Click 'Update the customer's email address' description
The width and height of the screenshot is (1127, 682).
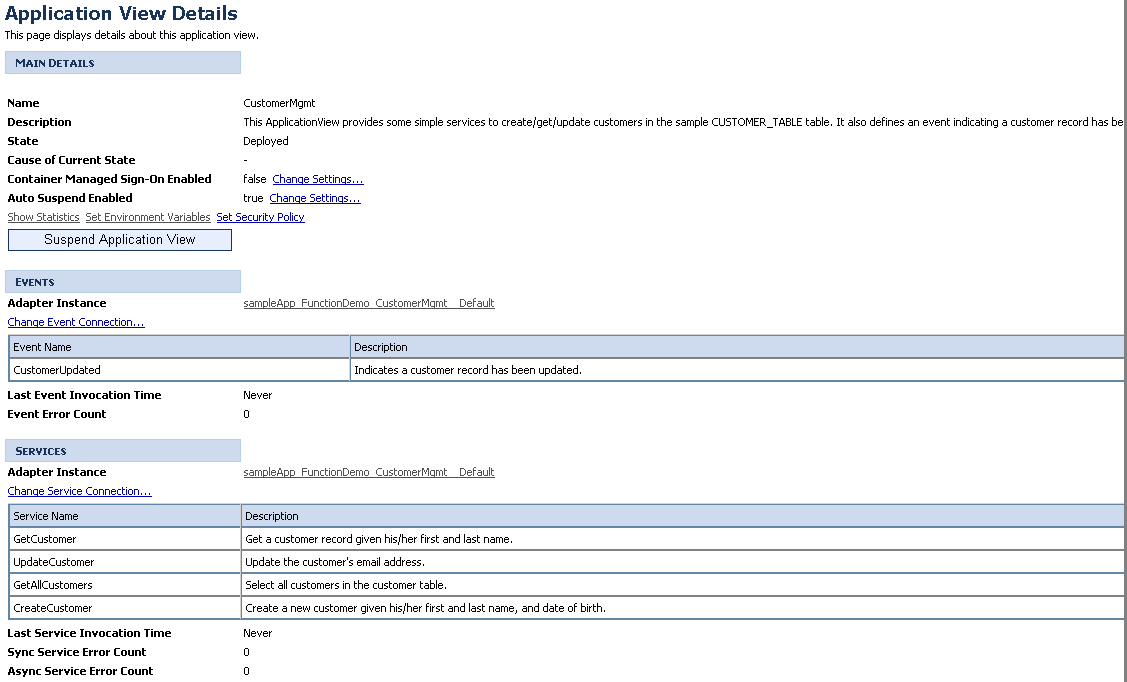pos(335,562)
